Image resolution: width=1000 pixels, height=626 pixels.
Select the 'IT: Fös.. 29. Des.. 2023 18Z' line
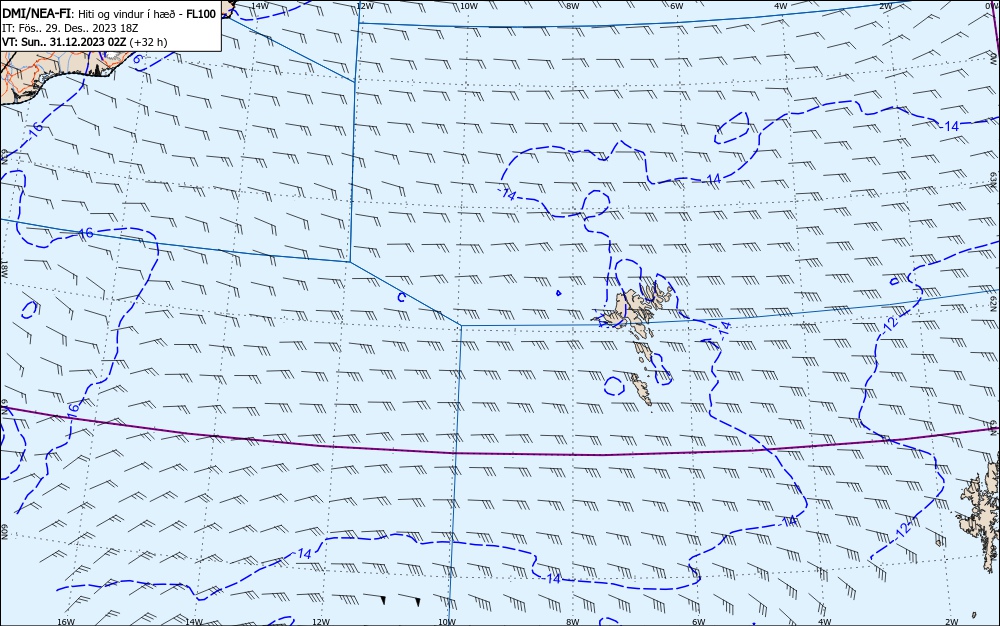coord(70,28)
